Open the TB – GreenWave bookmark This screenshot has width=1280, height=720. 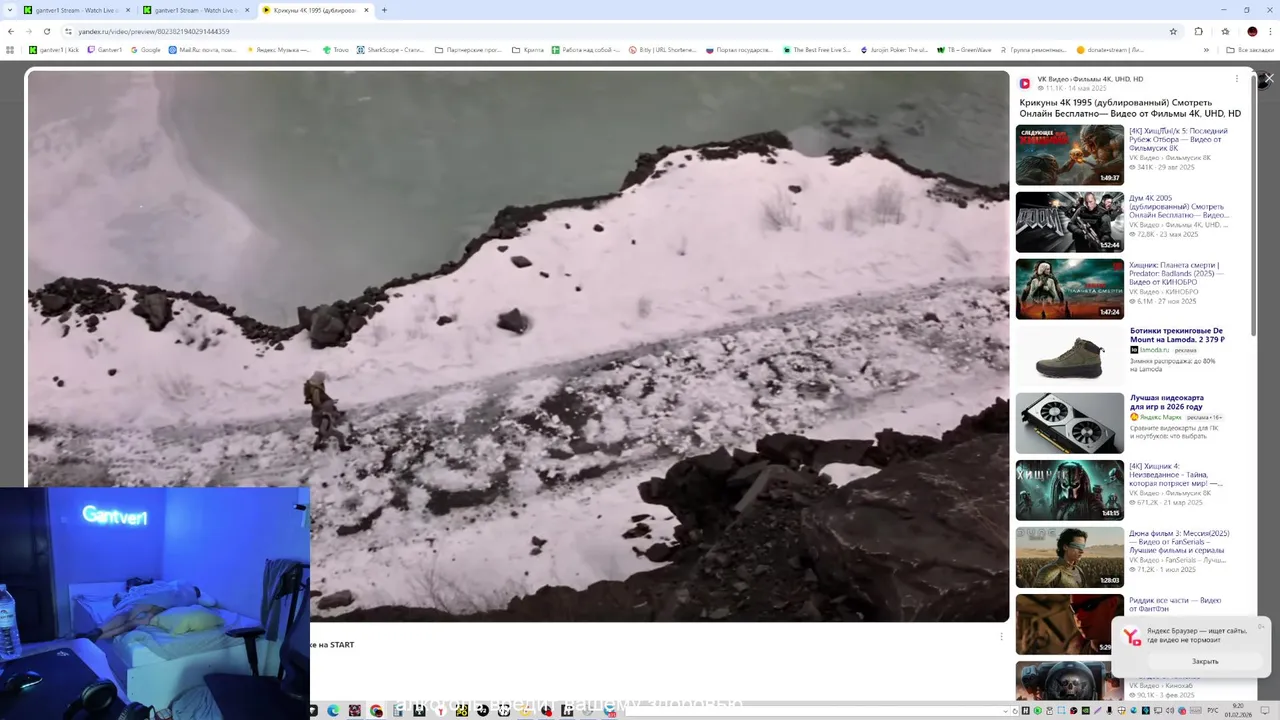pos(963,49)
